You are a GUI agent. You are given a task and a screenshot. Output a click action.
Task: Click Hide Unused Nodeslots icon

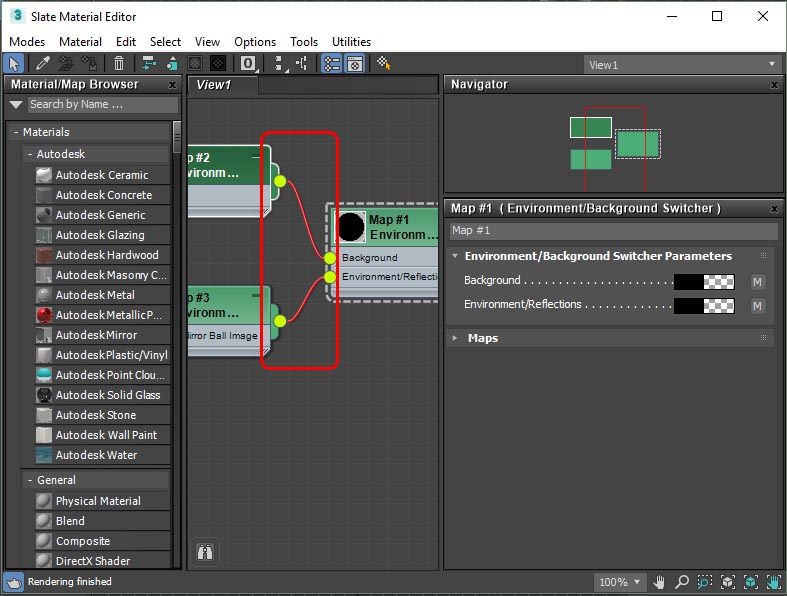(x=172, y=64)
